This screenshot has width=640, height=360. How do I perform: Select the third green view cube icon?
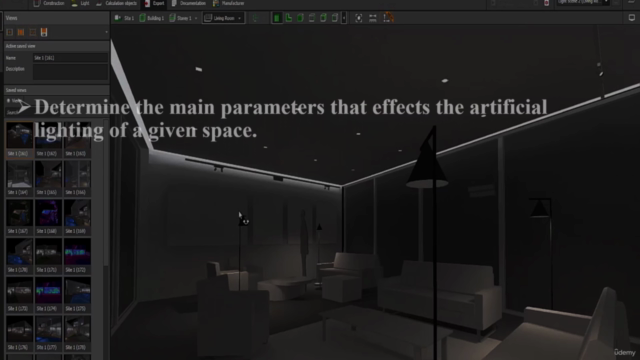click(300, 18)
